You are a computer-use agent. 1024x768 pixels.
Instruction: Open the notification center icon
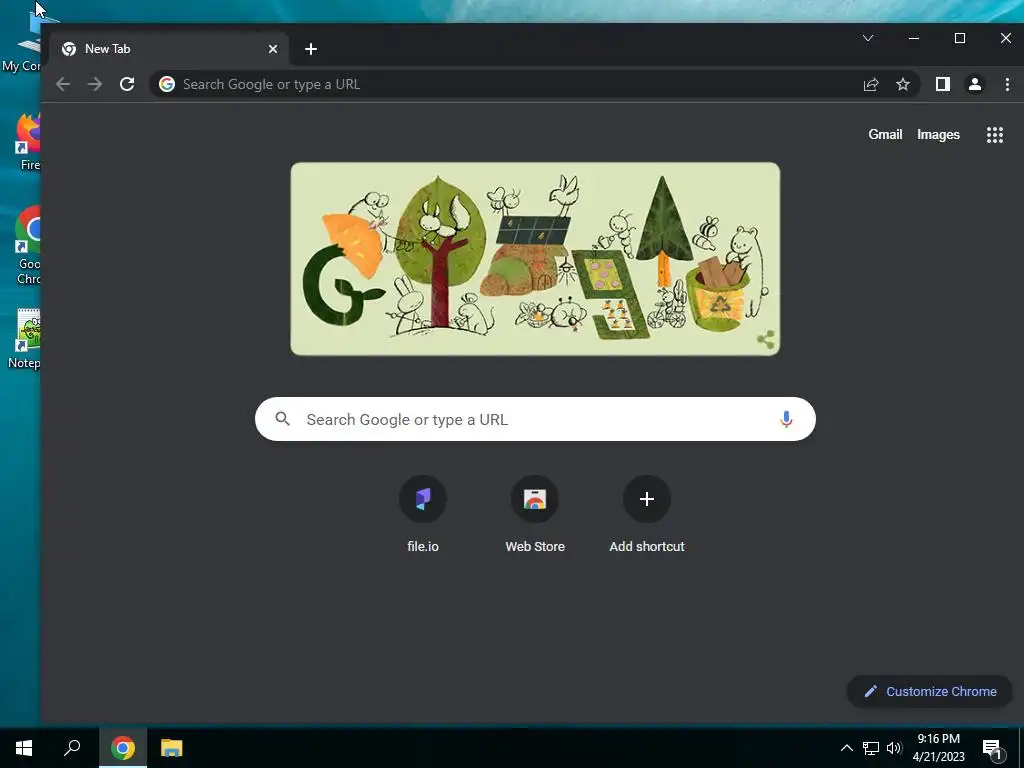tap(993, 749)
